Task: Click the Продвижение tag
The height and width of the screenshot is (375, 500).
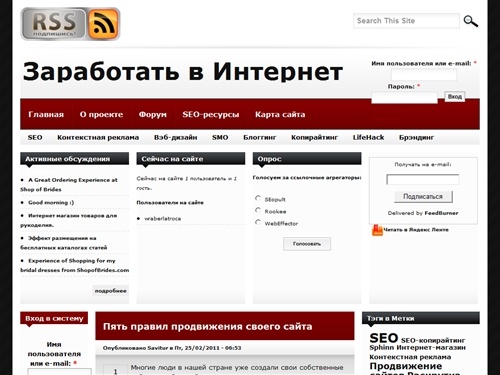Action: click(x=406, y=366)
